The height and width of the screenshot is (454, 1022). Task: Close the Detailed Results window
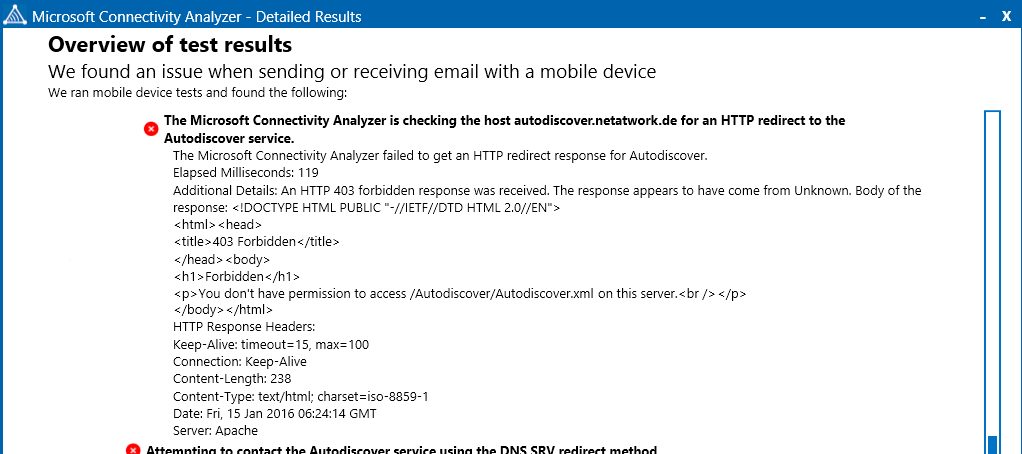[1006, 17]
